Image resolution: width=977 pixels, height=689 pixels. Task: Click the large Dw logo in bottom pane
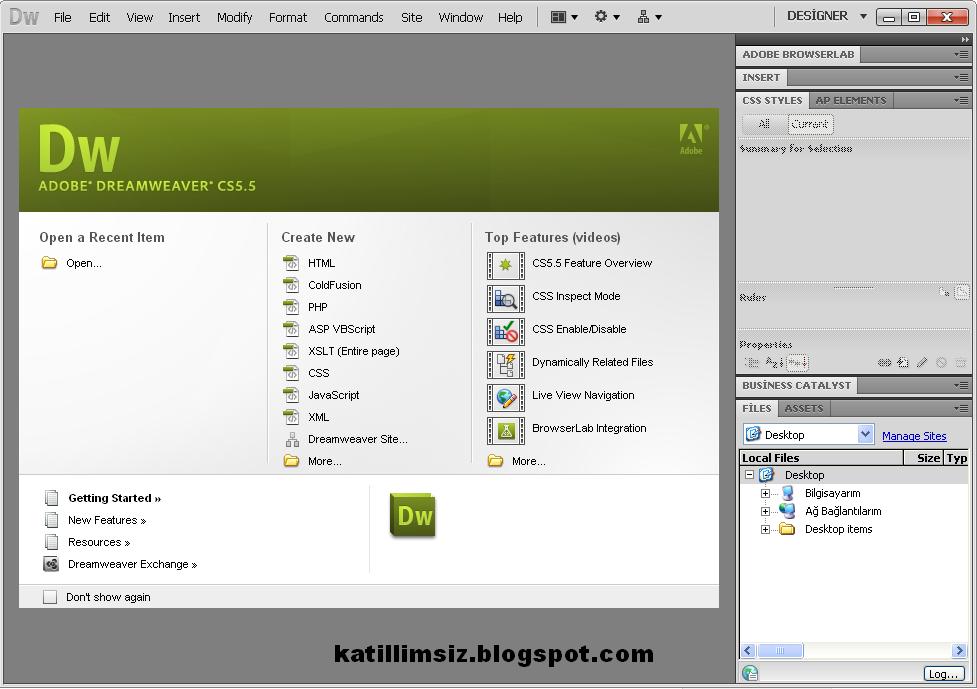point(412,515)
